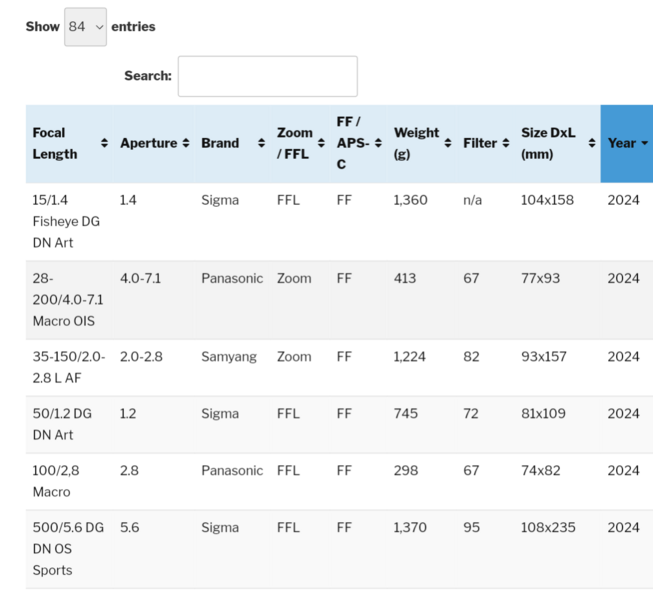
Task: Select the 28-200/4.0-7.1 Macro OIS lens cell
Action: 66,300
